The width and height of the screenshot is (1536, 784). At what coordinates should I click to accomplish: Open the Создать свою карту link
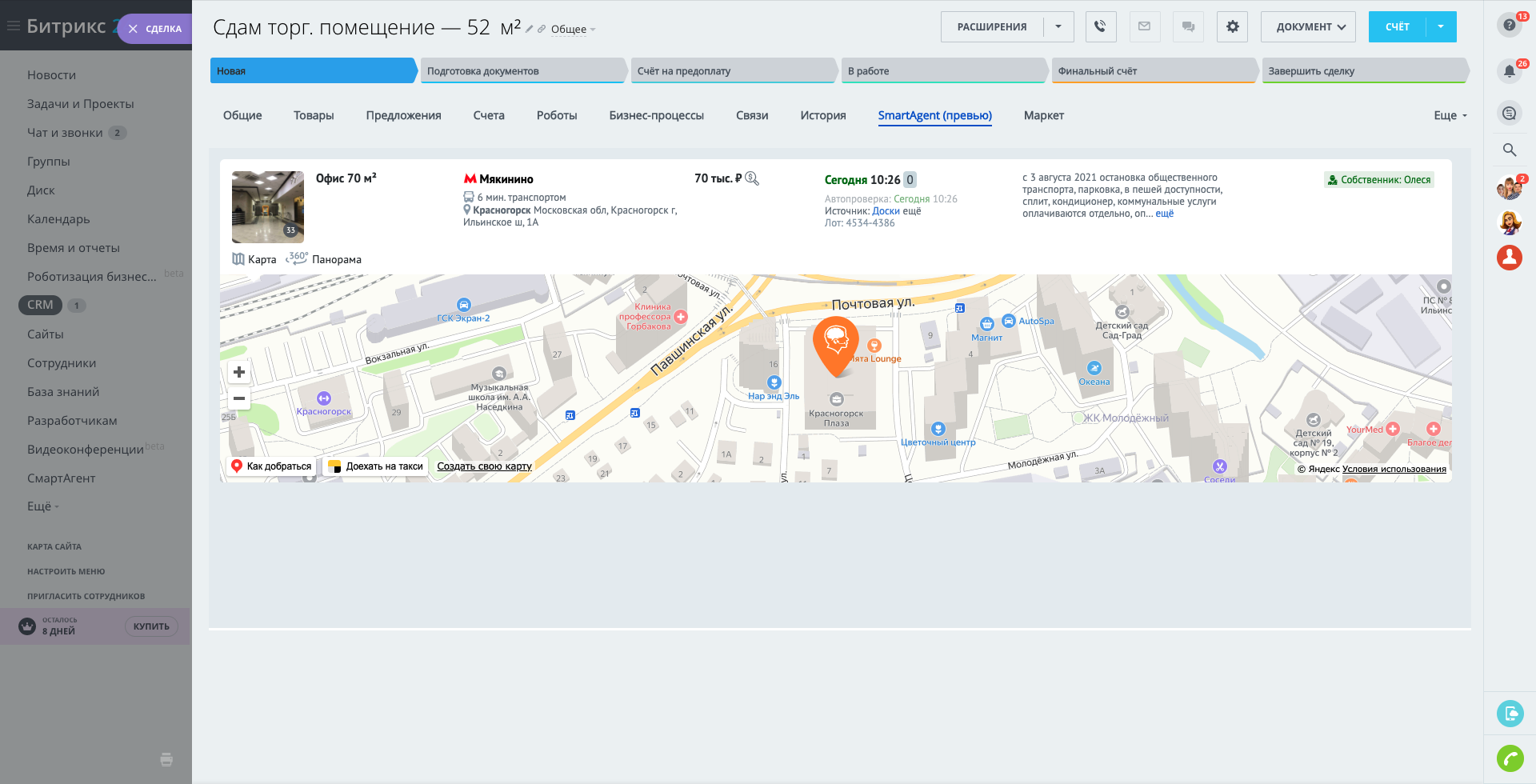click(x=484, y=466)
